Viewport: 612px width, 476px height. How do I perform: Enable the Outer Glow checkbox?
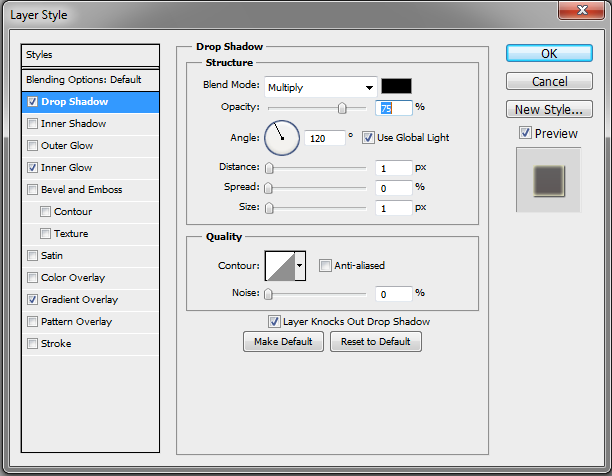[32, 146]
